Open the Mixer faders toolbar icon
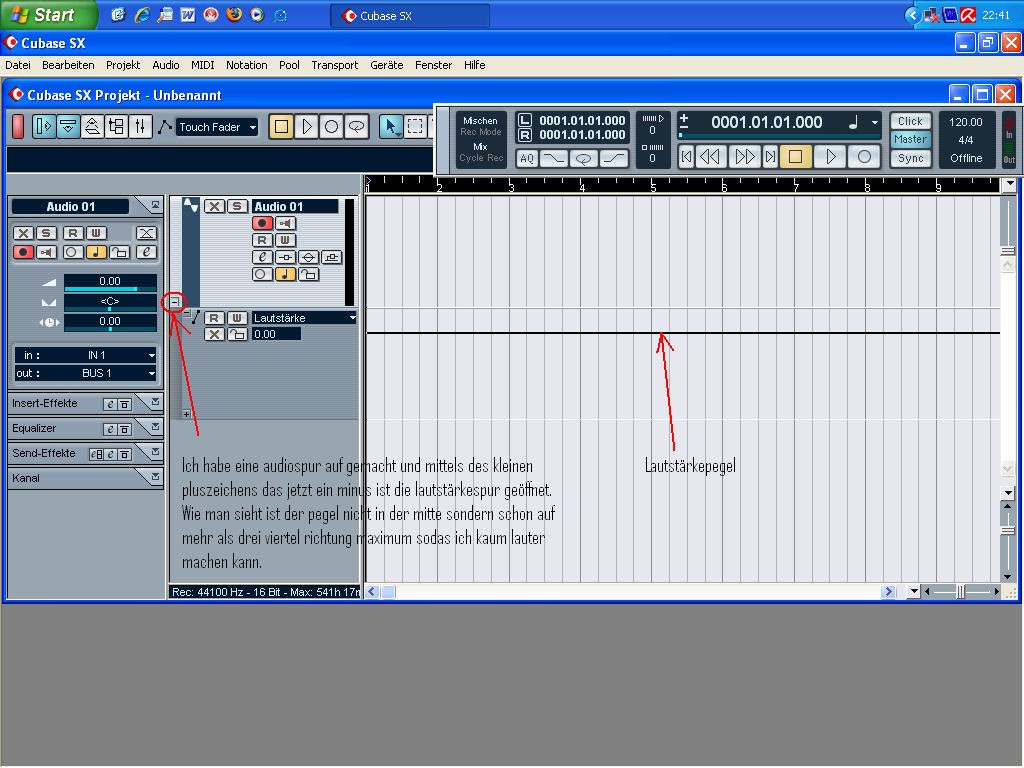This screenshot has height=768, width=1024. tap(140, 126)
